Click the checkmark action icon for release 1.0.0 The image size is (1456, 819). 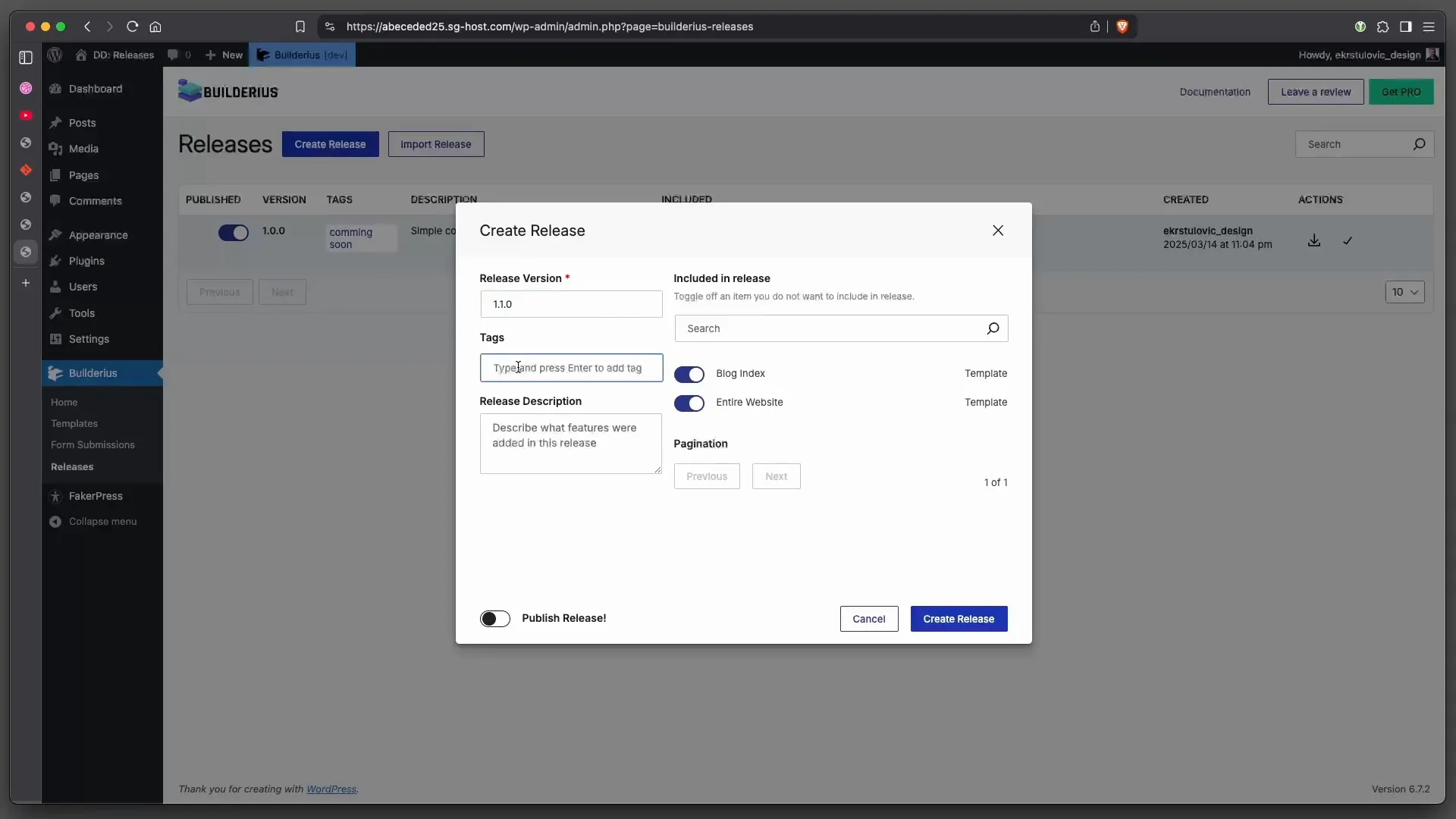[1348, 240]
